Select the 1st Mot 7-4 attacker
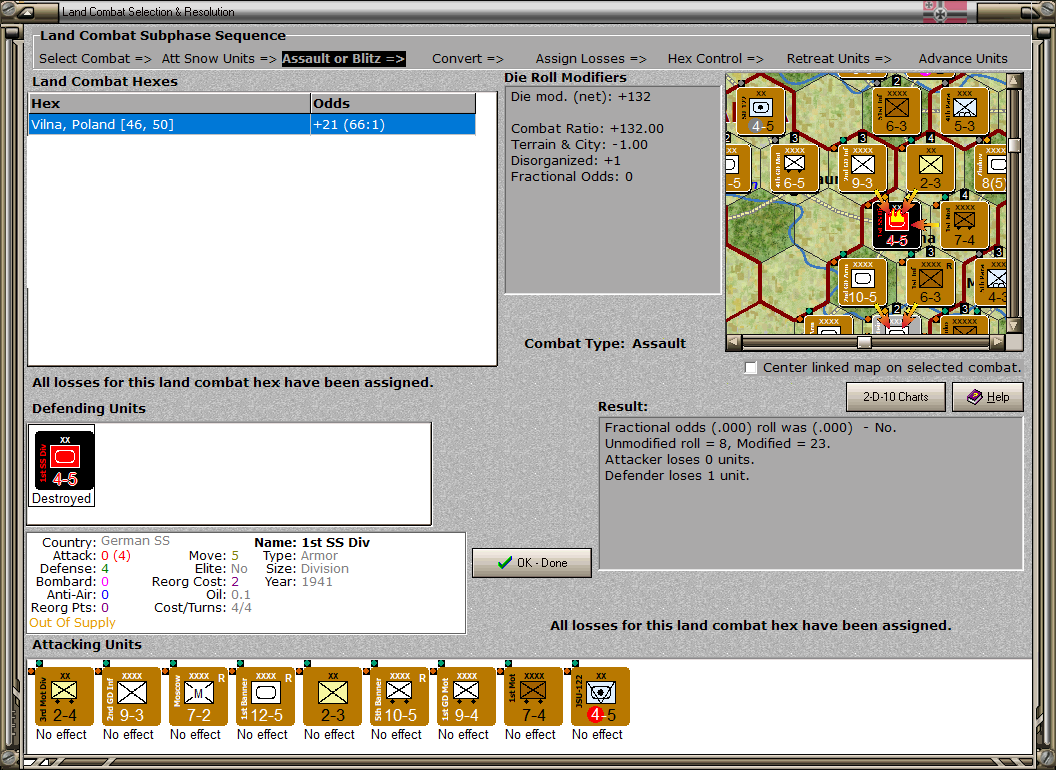 coord(533,697)
